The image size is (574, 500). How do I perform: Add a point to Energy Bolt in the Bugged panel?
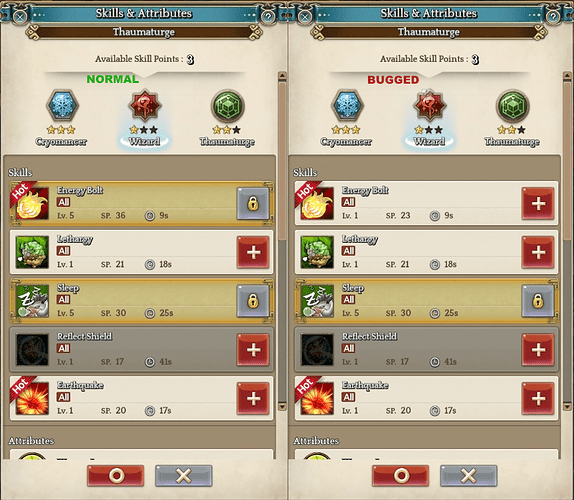click(538, 203)
